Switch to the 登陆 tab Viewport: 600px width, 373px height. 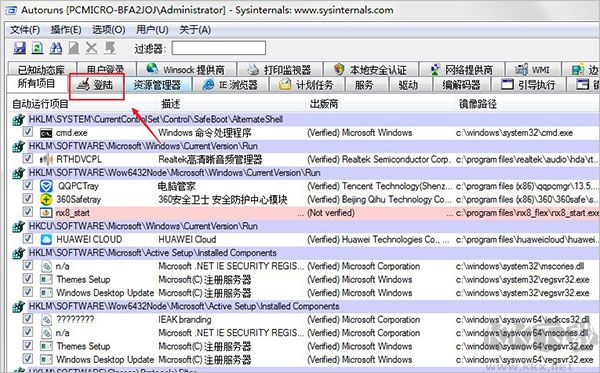click(x=97, y=85)
